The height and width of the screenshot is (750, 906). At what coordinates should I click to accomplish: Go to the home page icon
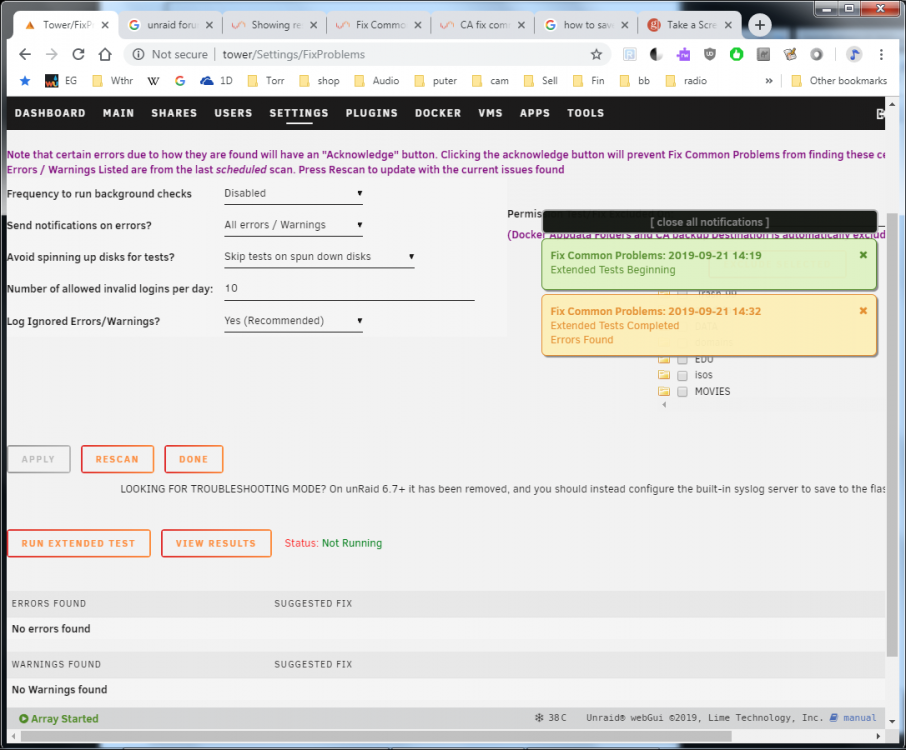[105, 54]
